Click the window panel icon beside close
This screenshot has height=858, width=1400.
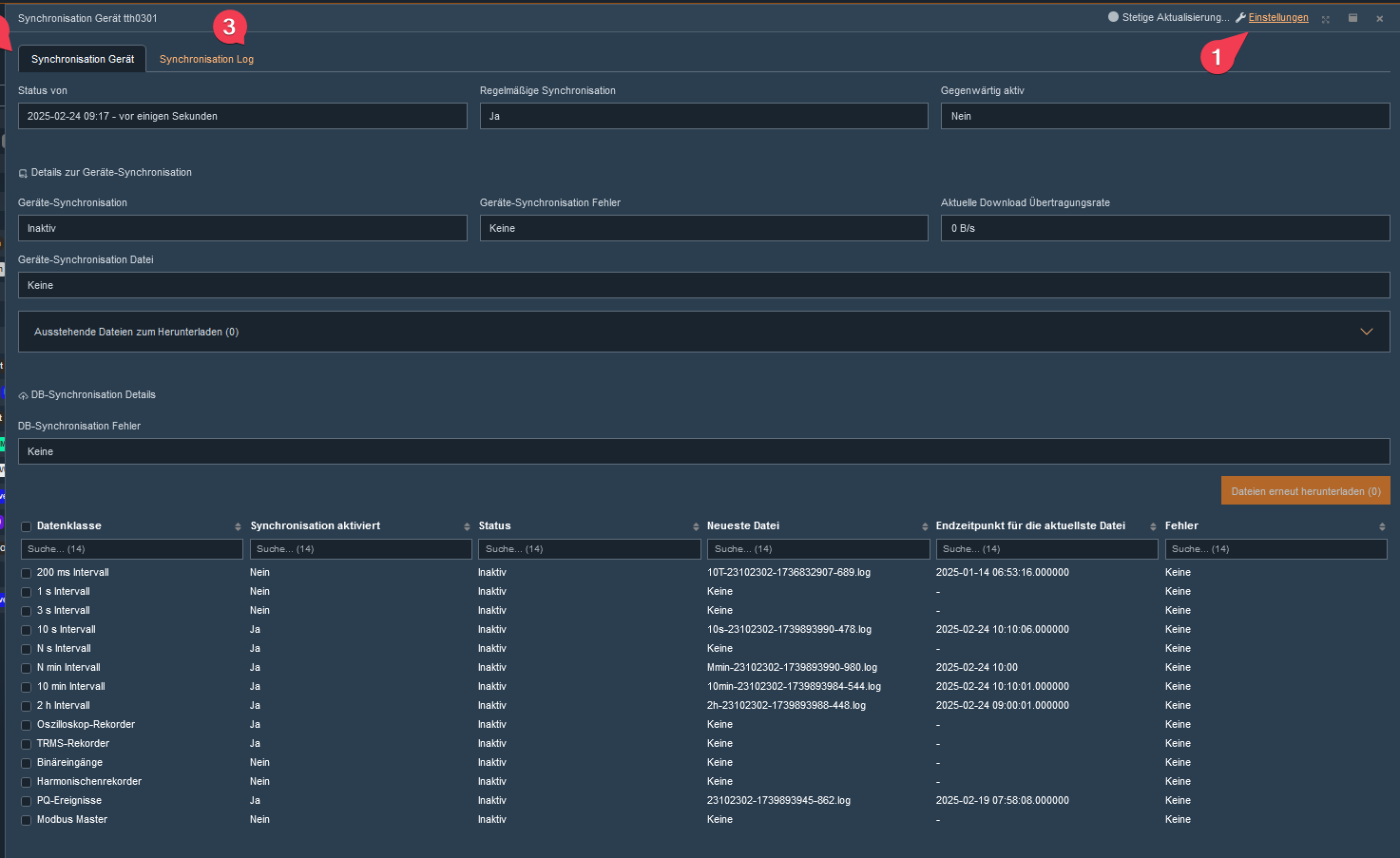pyautogui.click(x=1352, y=18)
